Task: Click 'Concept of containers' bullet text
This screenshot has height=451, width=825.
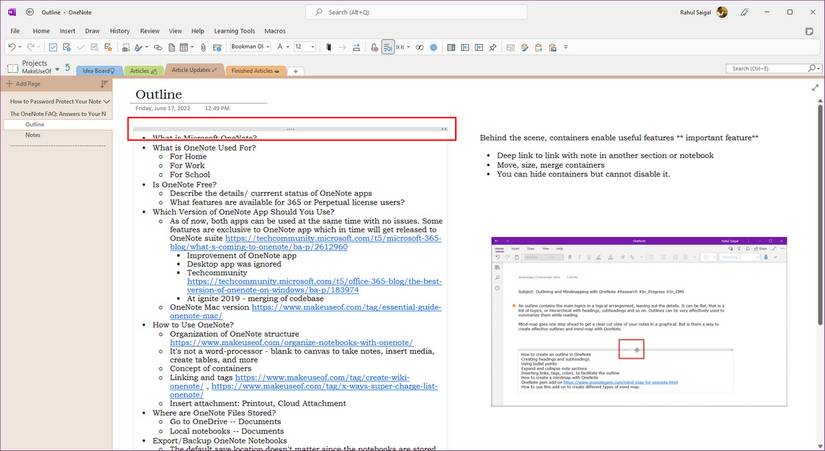Action: [210, 368]
